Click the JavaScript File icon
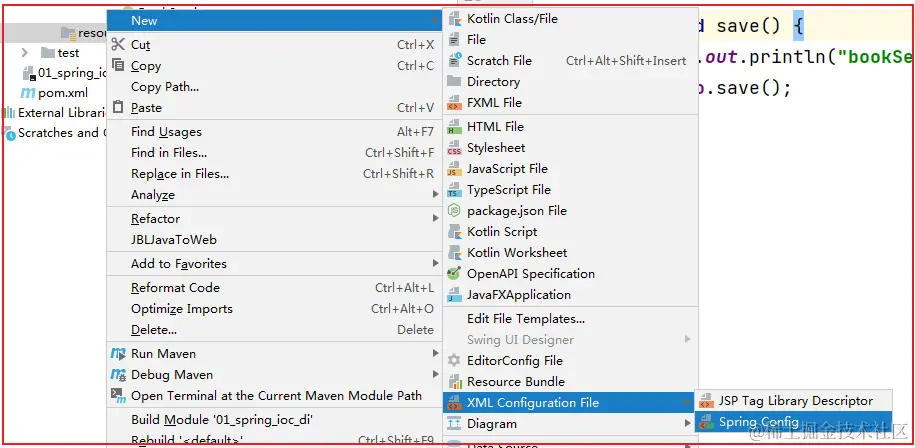The image size is (915, 448). (455, 169)
